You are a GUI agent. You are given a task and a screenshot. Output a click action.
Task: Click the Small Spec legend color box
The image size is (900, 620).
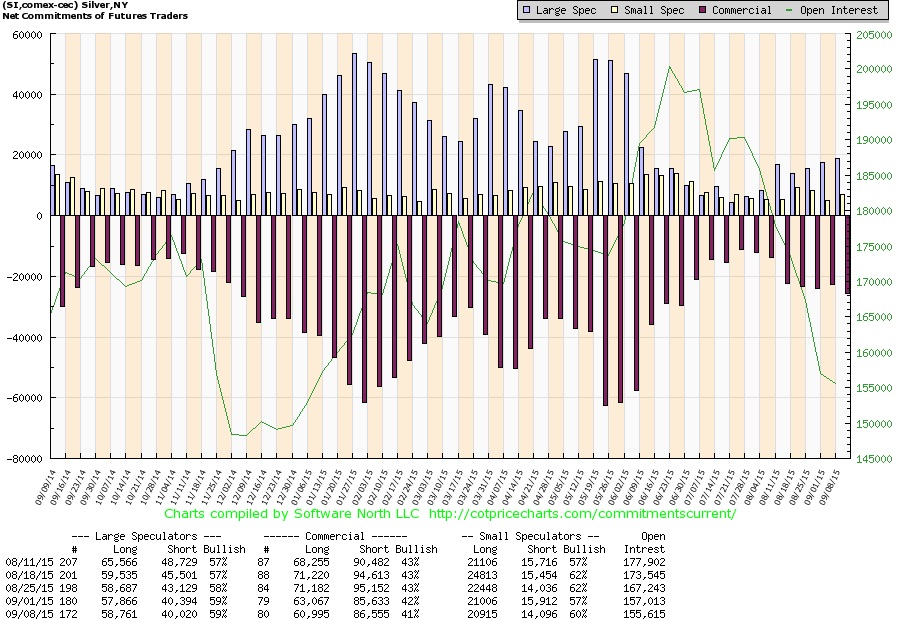point(615,10)
